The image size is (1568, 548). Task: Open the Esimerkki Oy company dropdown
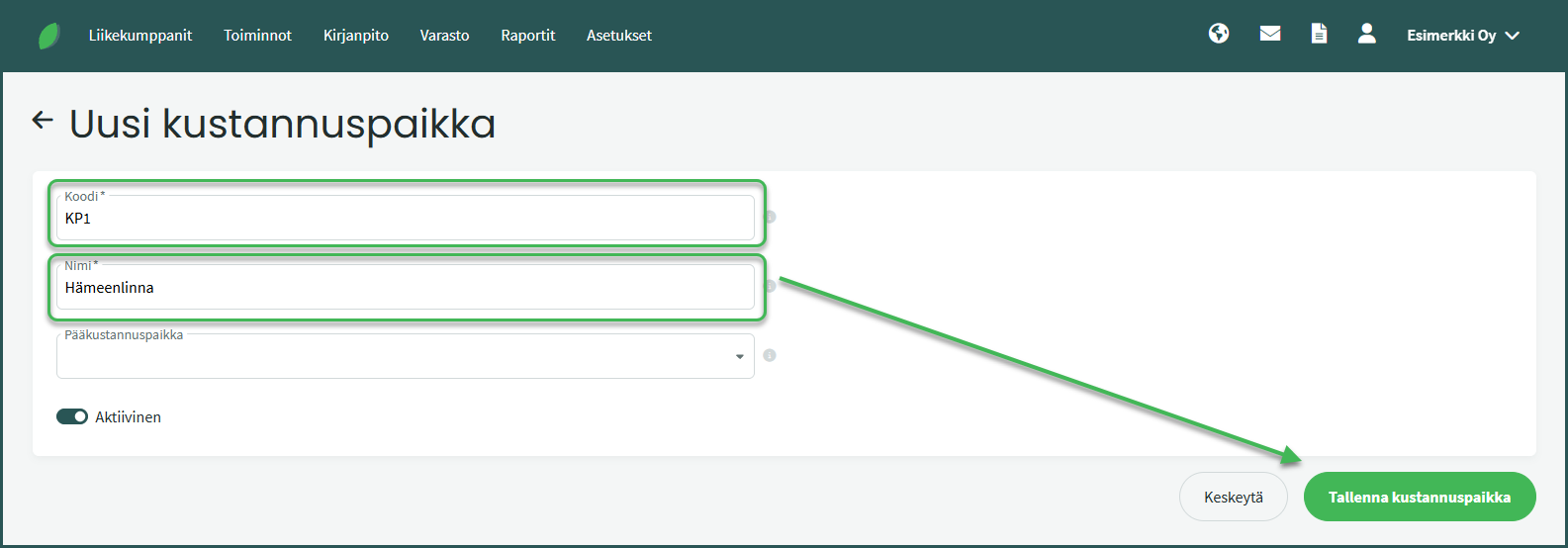1462,36
